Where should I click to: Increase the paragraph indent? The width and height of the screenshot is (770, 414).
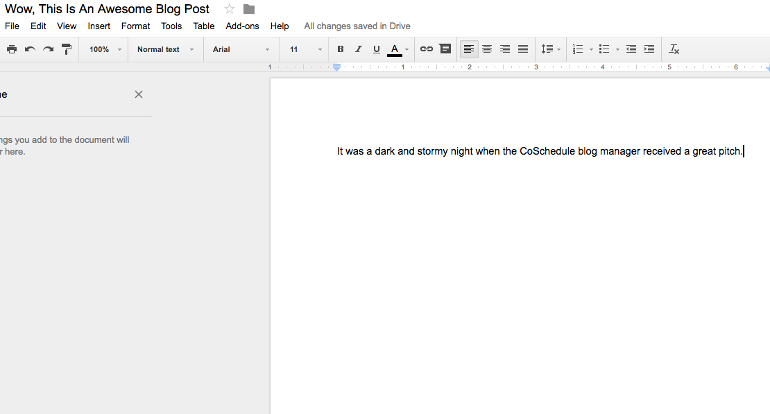tap(649, 49)
